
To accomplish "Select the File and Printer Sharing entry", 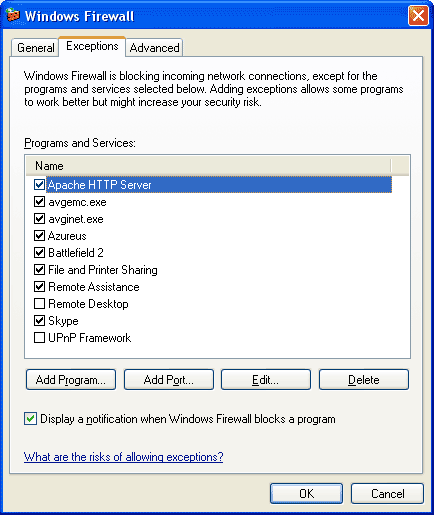I will pyautogui.click(x=103, y=270).
